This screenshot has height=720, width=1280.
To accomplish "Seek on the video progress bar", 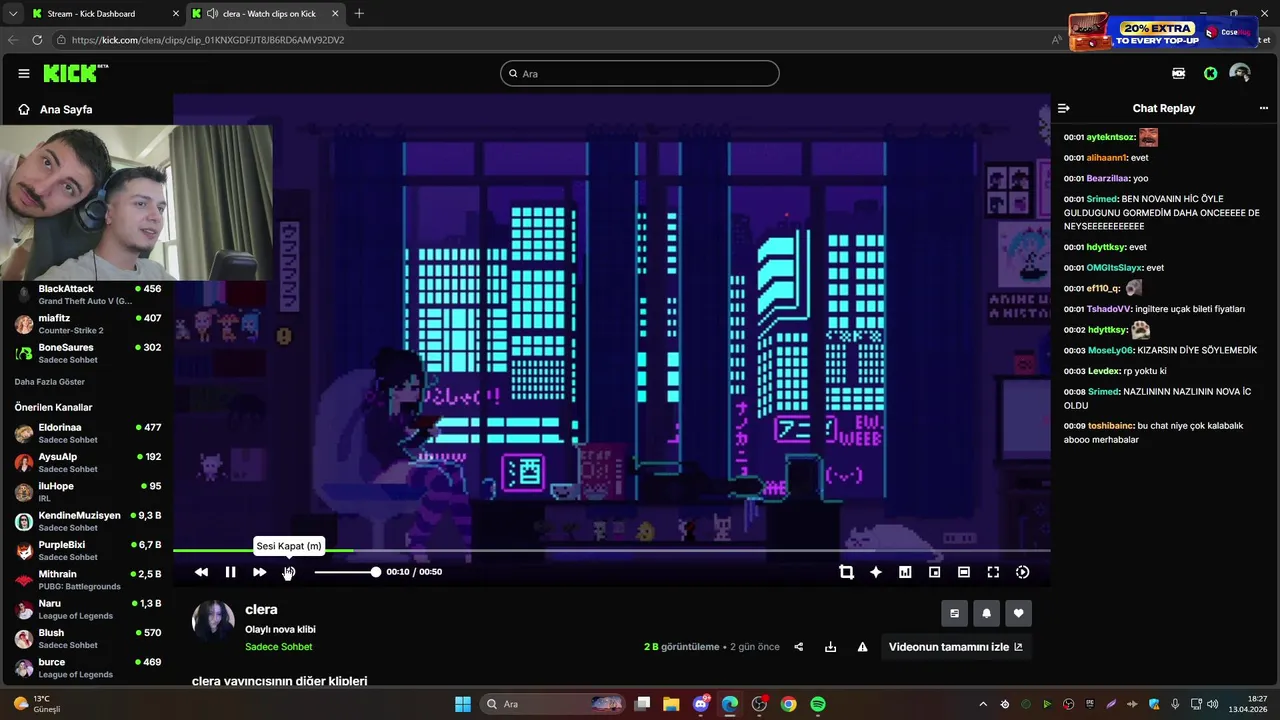I will click(611, 550).
